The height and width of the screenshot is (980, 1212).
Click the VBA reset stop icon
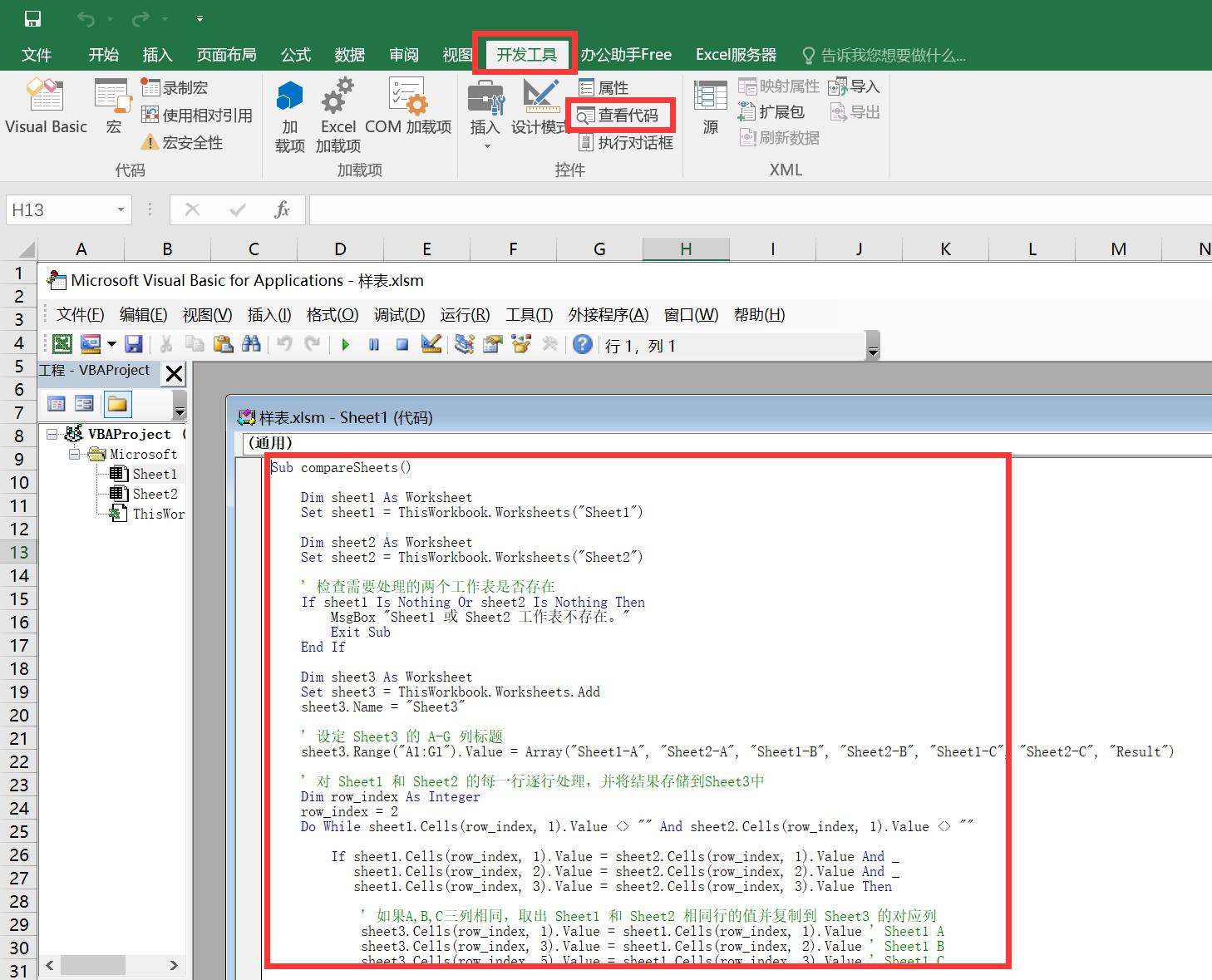coord(402,344)
